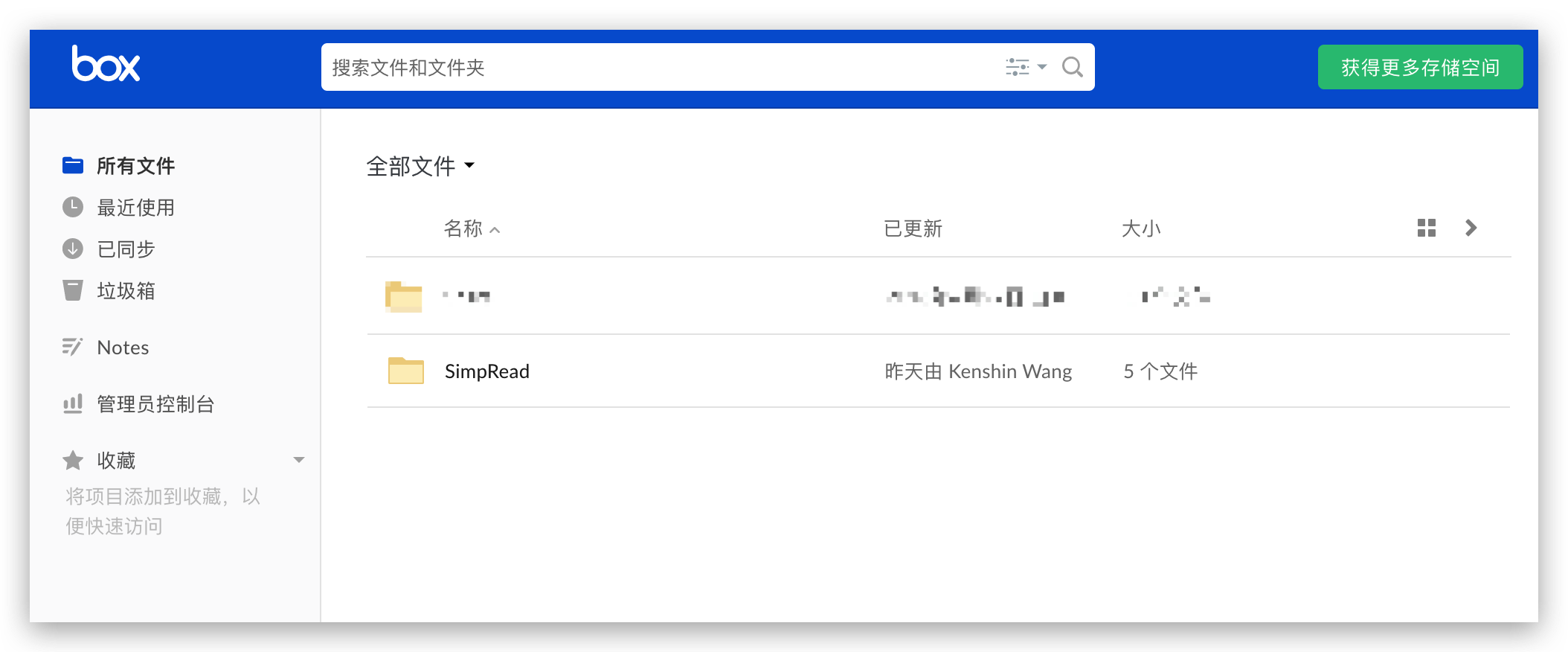
Task: Open the SimpRead folder
Action: (486, 371)
